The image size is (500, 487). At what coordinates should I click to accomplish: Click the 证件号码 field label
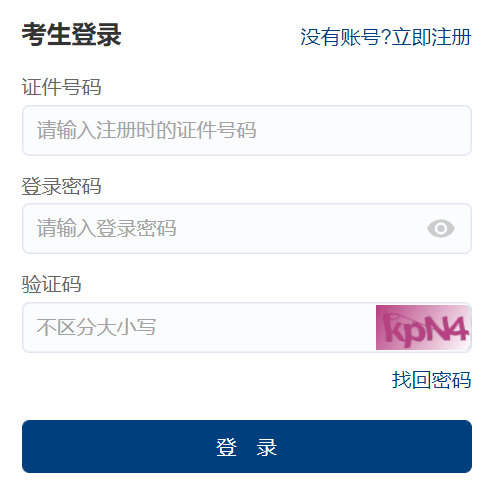coord(61,87)
